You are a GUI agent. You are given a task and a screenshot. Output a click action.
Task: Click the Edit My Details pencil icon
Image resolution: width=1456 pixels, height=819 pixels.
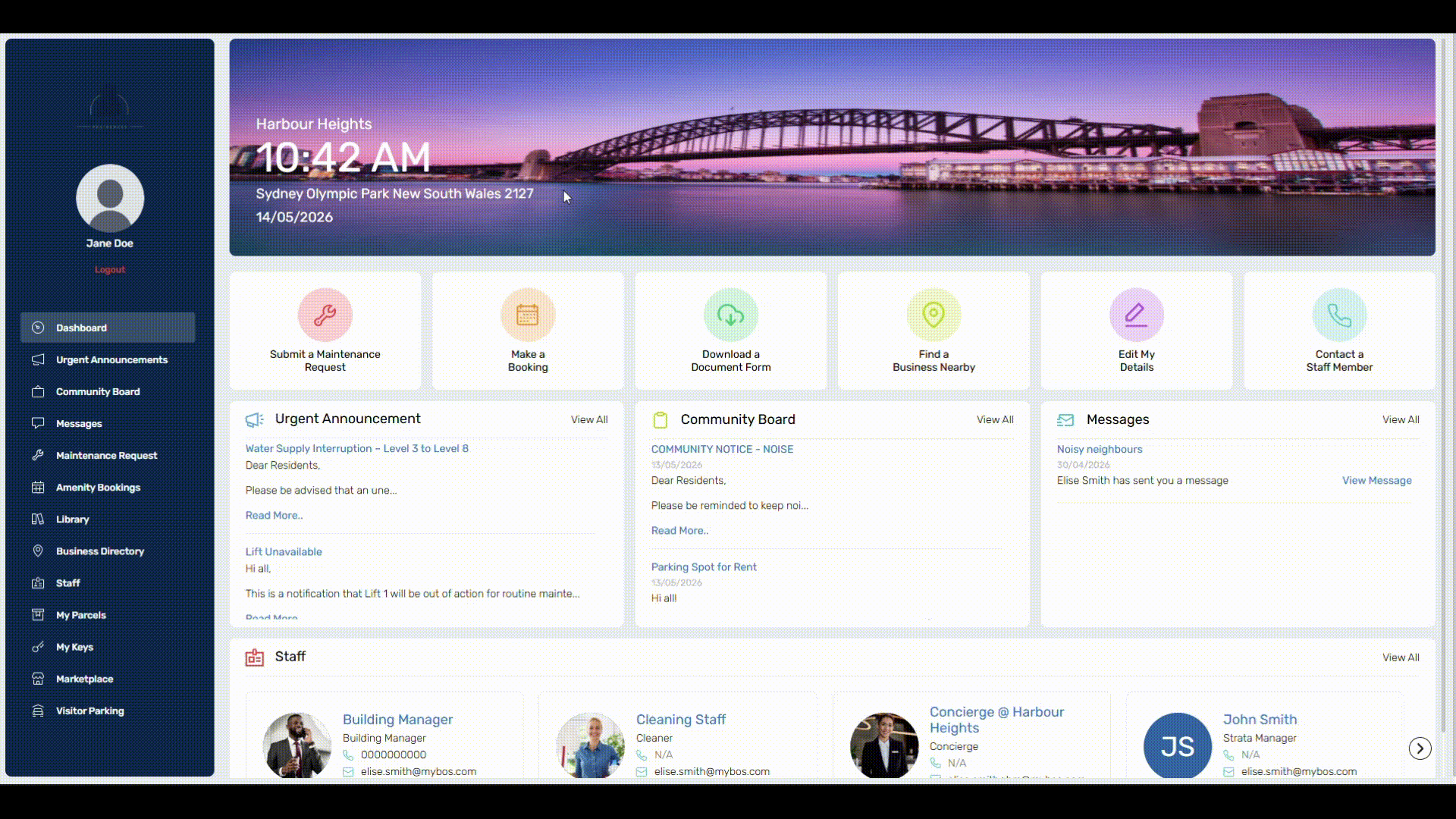(x=1136, y=315)
